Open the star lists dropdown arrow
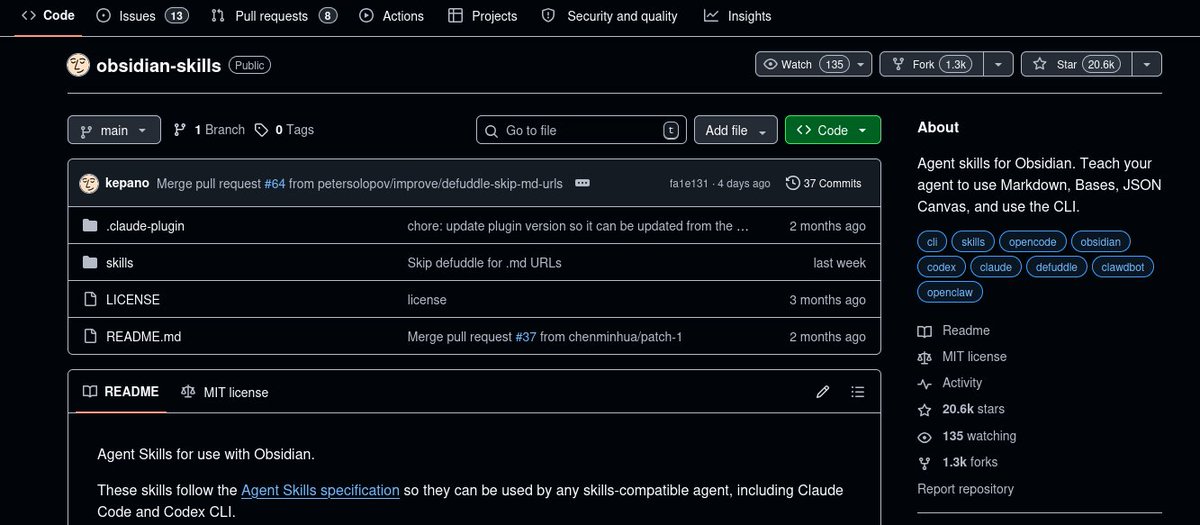The image size is (1200, 525). pyautogui.click(x=1147, y=64)
